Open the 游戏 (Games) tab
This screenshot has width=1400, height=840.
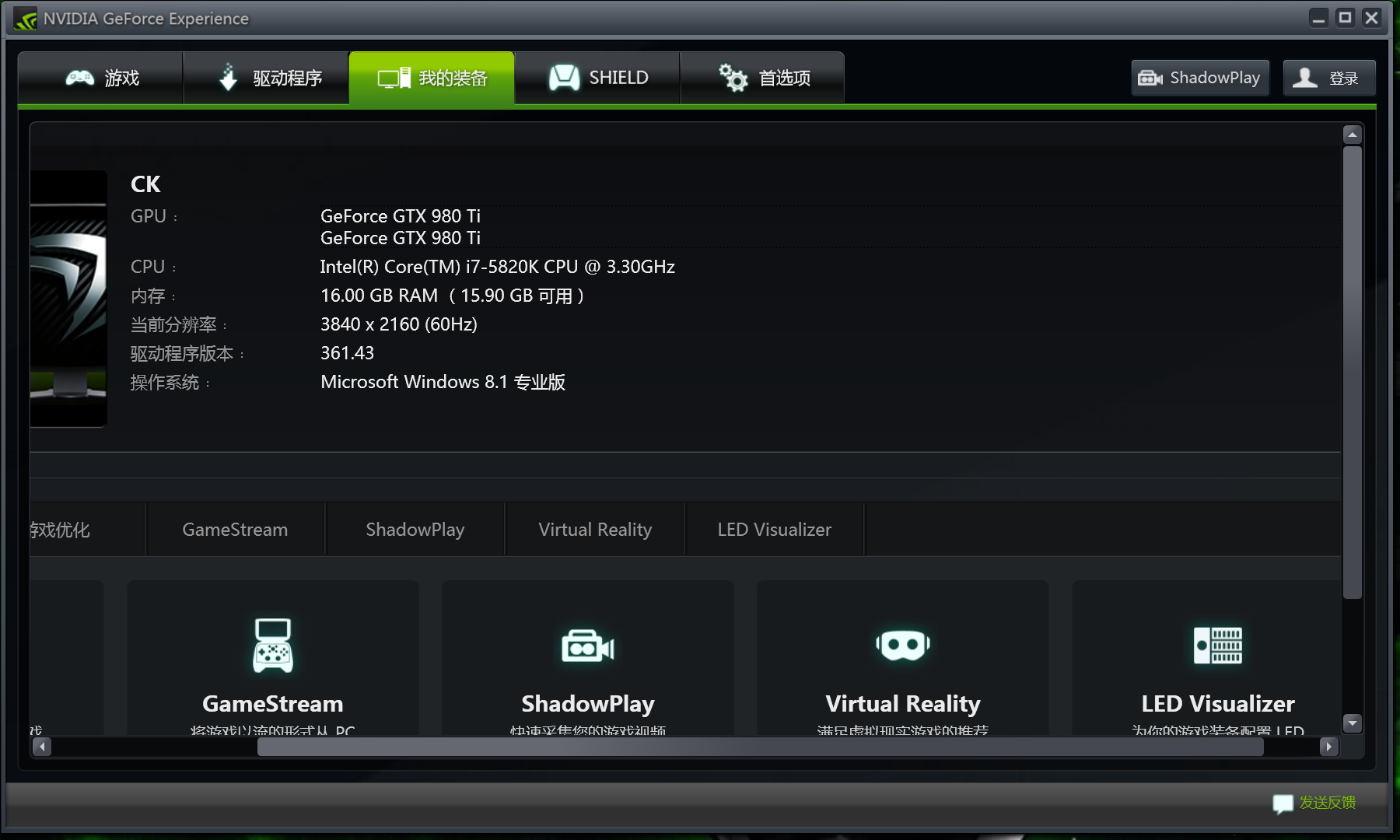(100, 78)
